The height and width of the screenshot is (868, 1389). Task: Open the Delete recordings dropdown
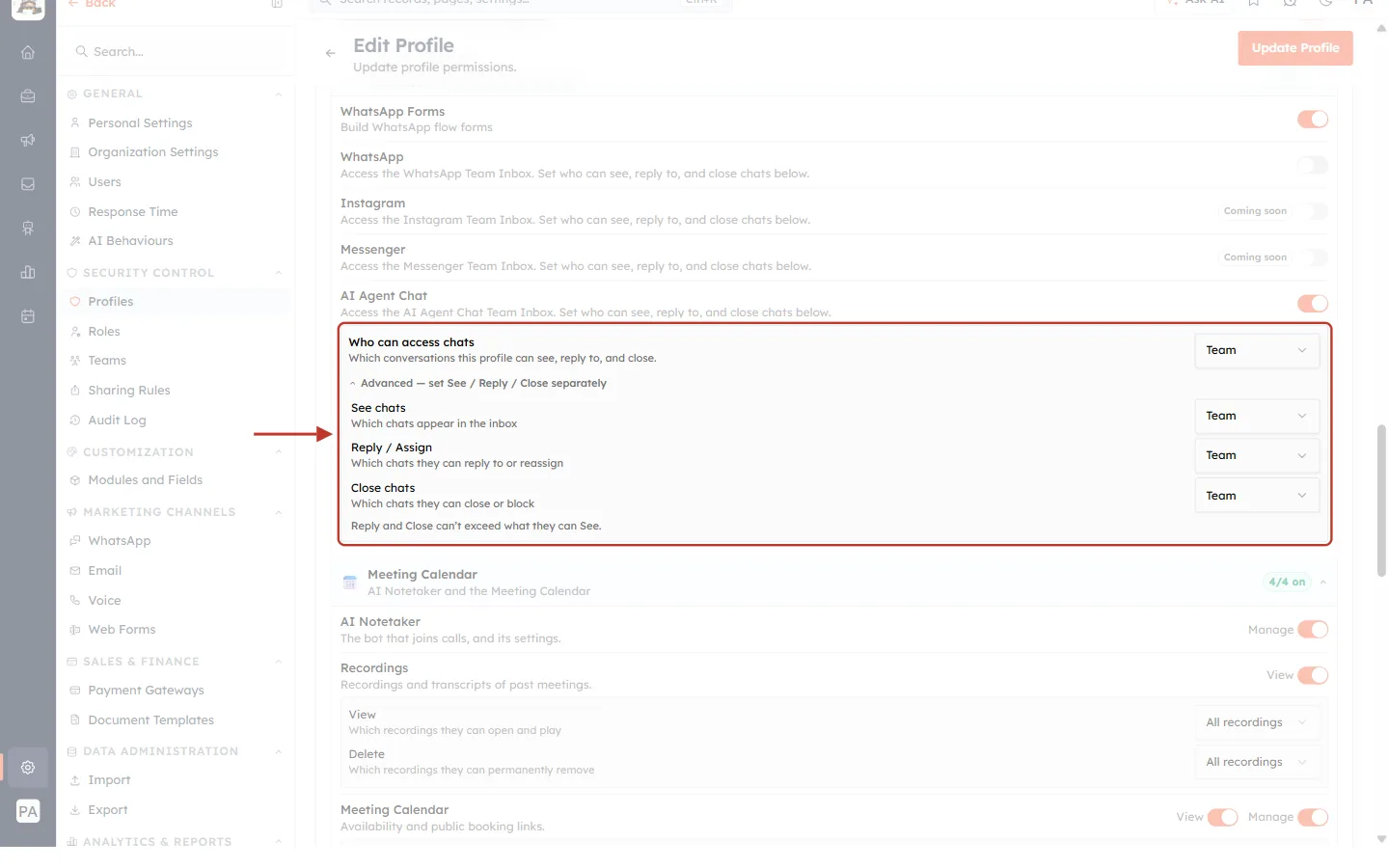[x=1257, y=762]
